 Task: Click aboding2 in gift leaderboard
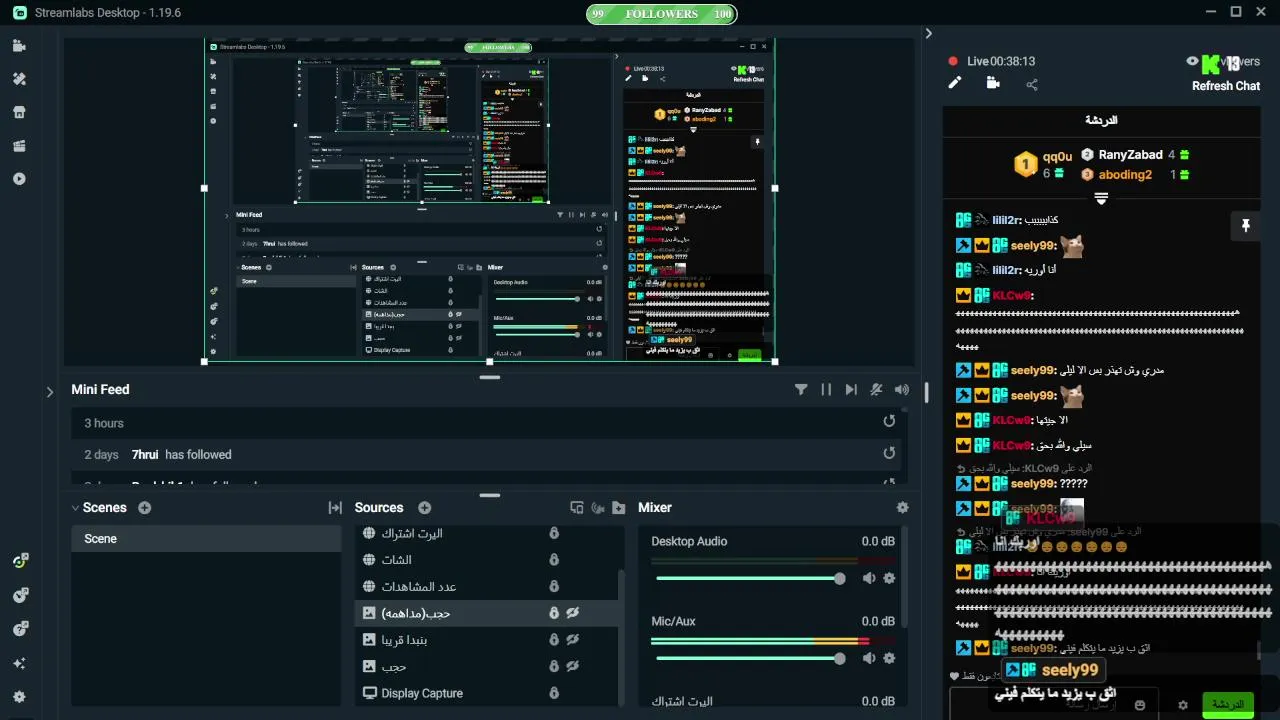pyautogui.click(x=1125, y=174)
